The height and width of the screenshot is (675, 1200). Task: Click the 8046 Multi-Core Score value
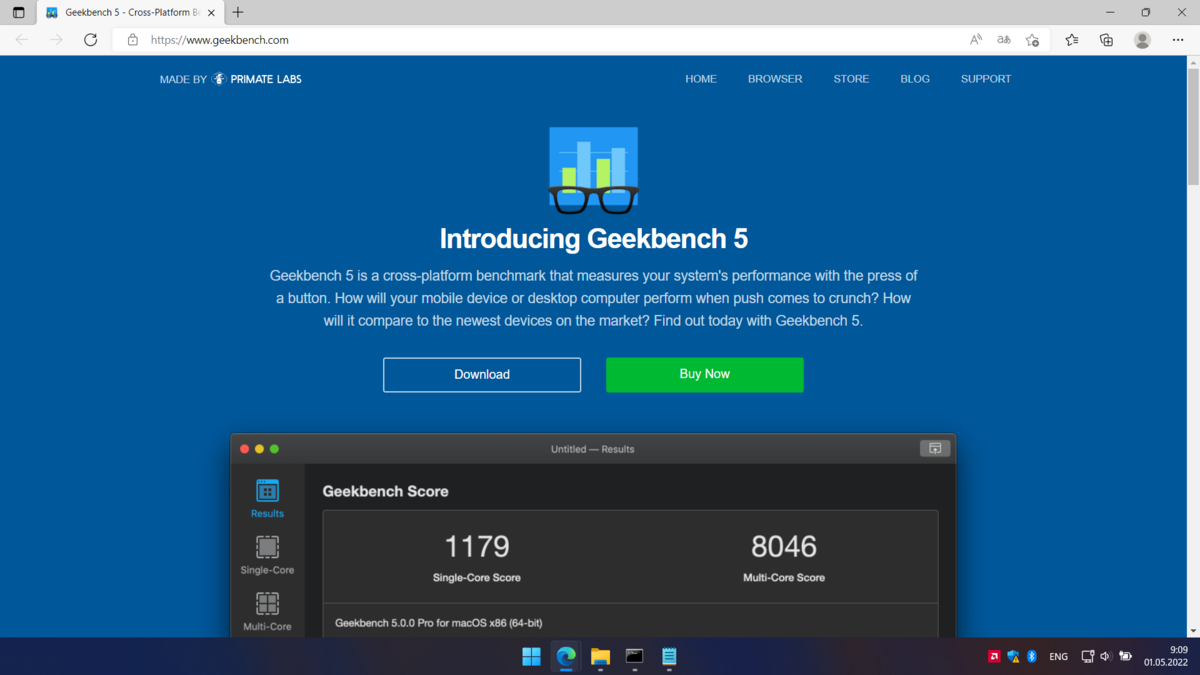point(784,546)
